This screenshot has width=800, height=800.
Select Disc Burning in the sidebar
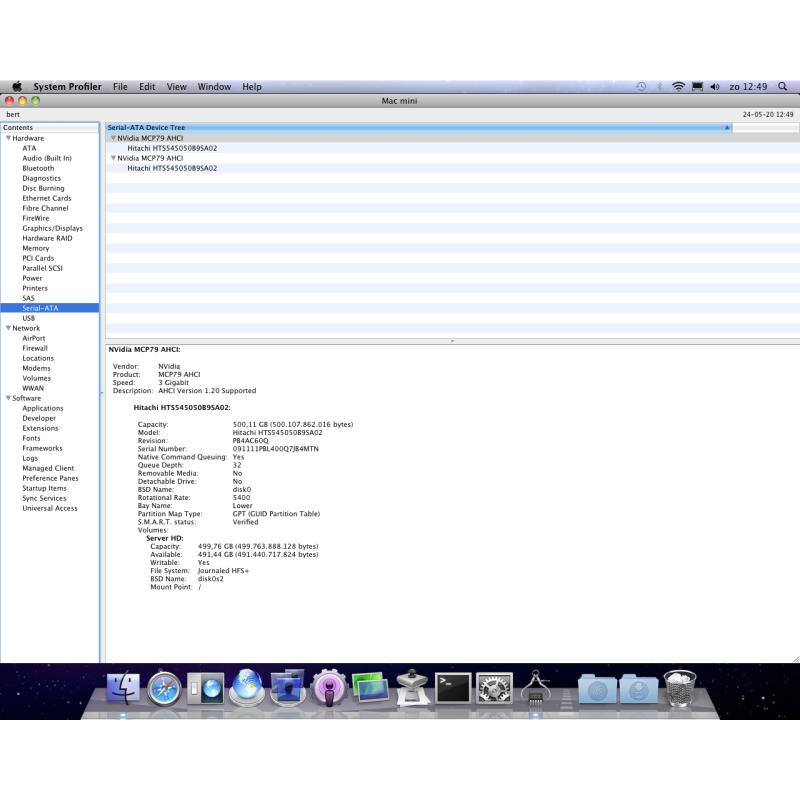(x=43, y=188)
